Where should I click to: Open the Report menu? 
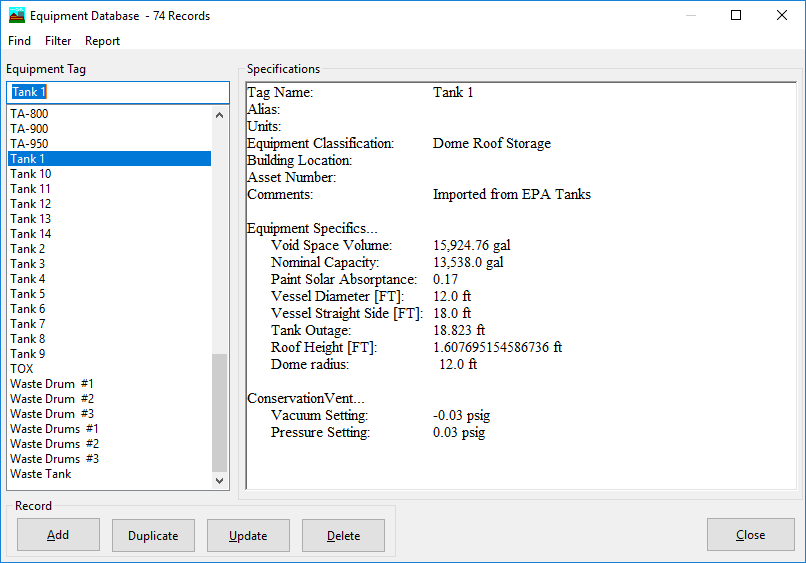tap(102, 41)
